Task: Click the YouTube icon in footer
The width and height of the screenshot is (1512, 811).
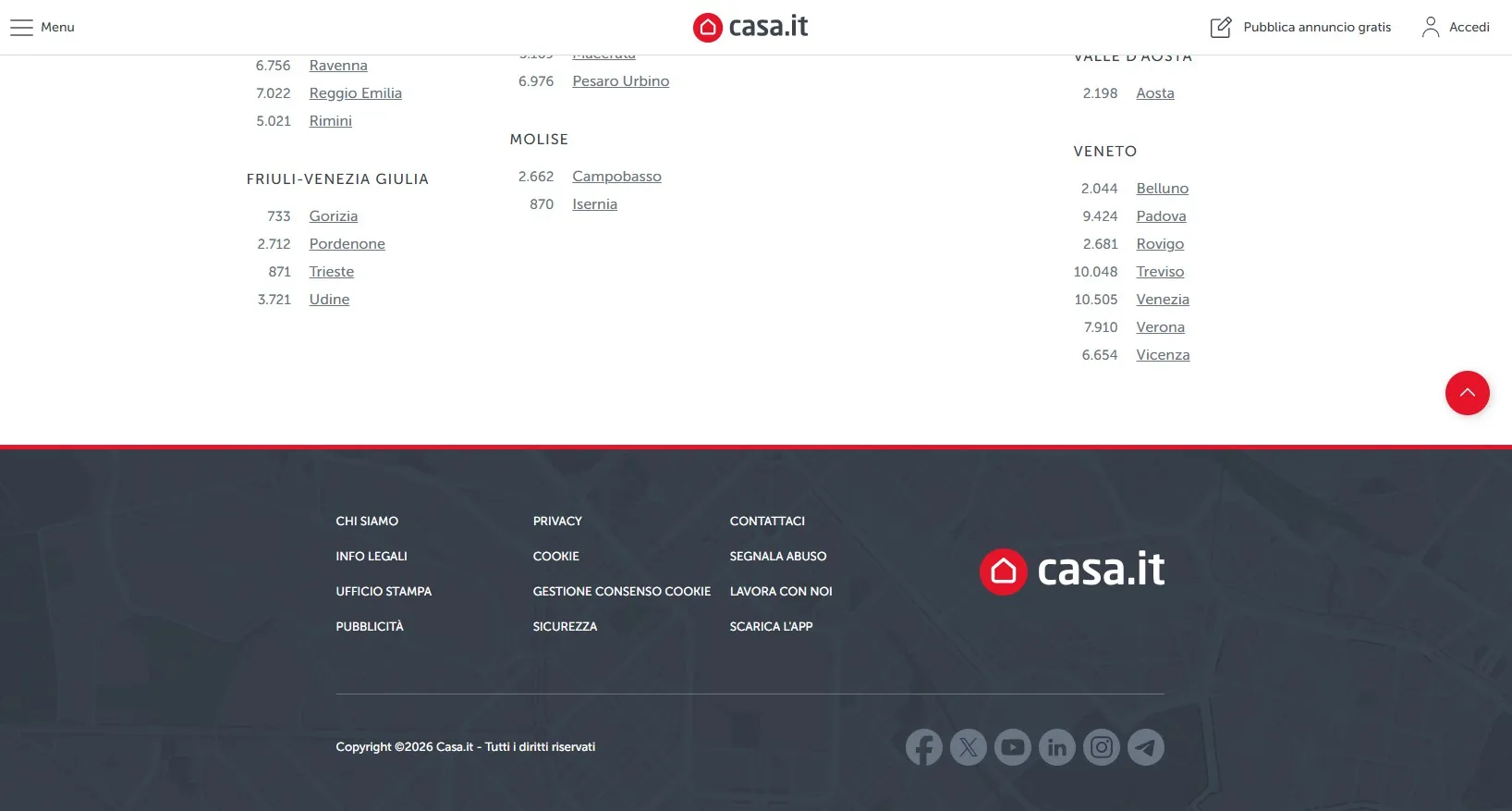Action: point(1012,747)
